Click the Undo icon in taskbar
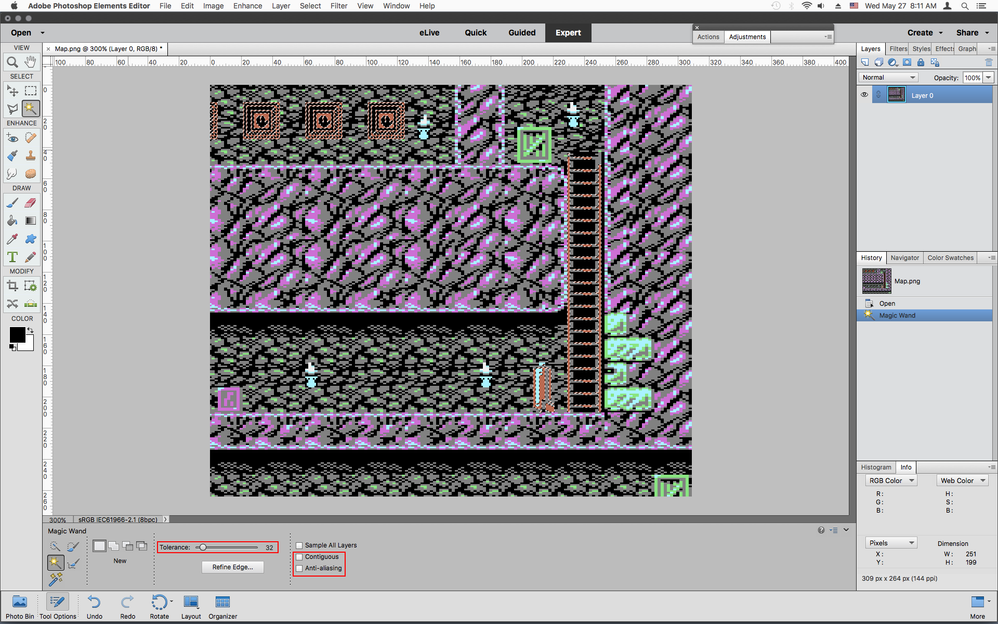998x624 pixels. click(x=94, y=604)
